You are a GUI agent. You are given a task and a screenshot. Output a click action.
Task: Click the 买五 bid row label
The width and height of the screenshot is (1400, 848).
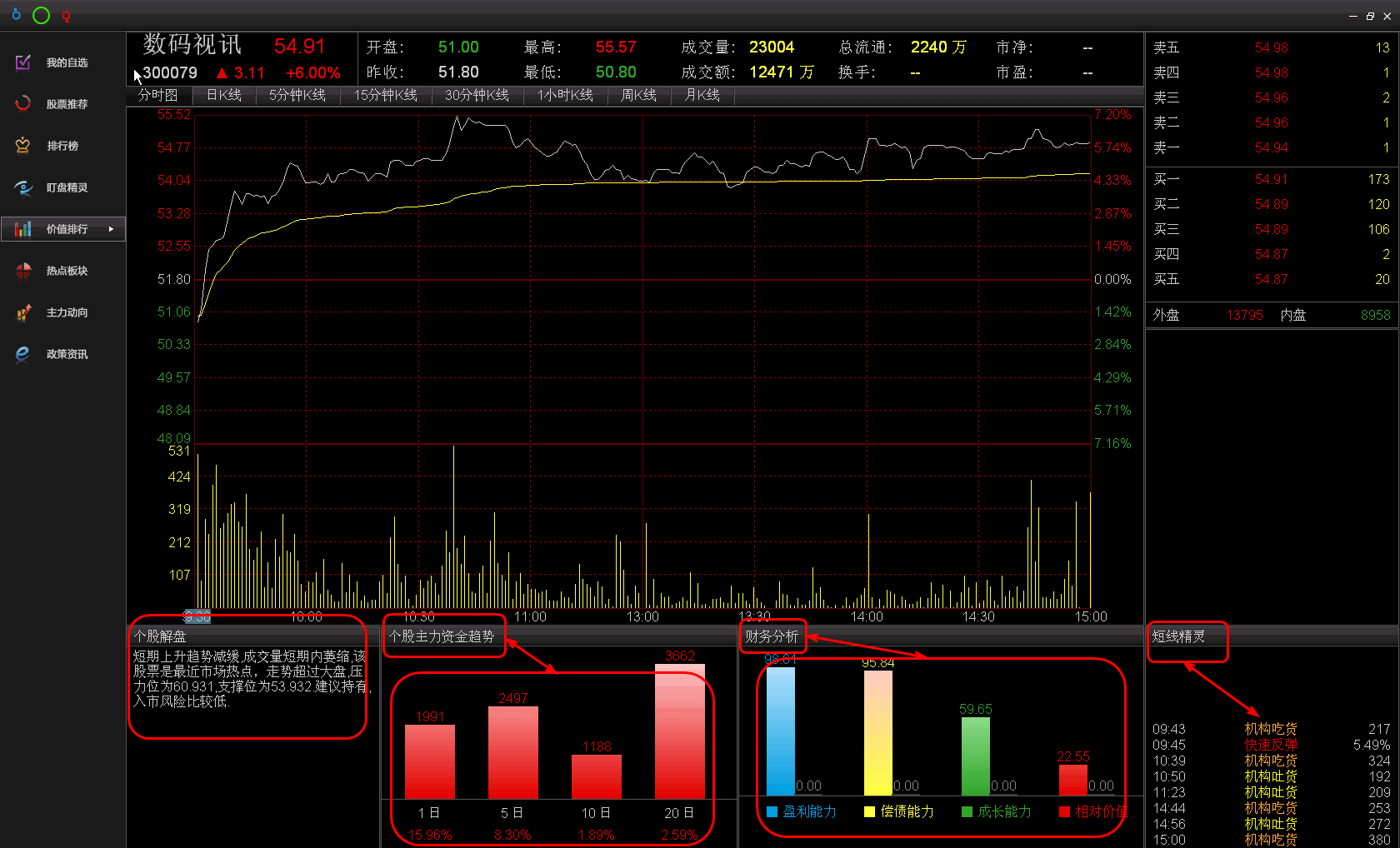[x=1166, y=279]
